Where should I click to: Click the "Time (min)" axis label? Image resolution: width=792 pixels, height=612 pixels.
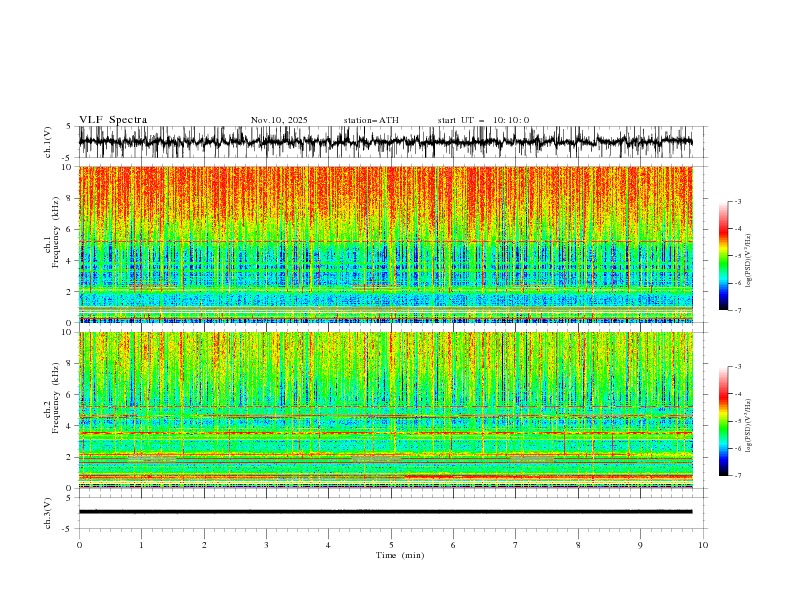point(400,555)
